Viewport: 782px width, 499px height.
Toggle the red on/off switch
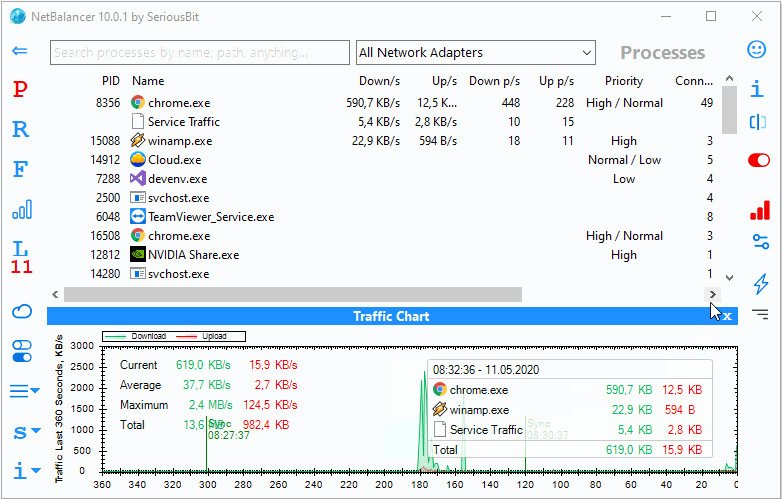[760, 160]
